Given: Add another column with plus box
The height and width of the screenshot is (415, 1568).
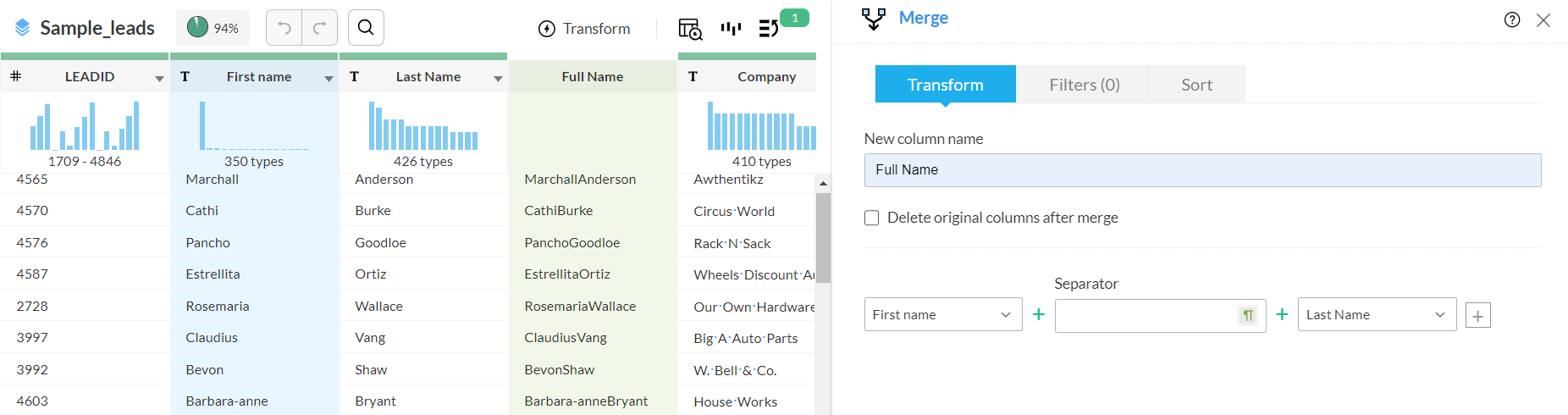Looking at the screenshot, I should click(x=1477, y=316).
